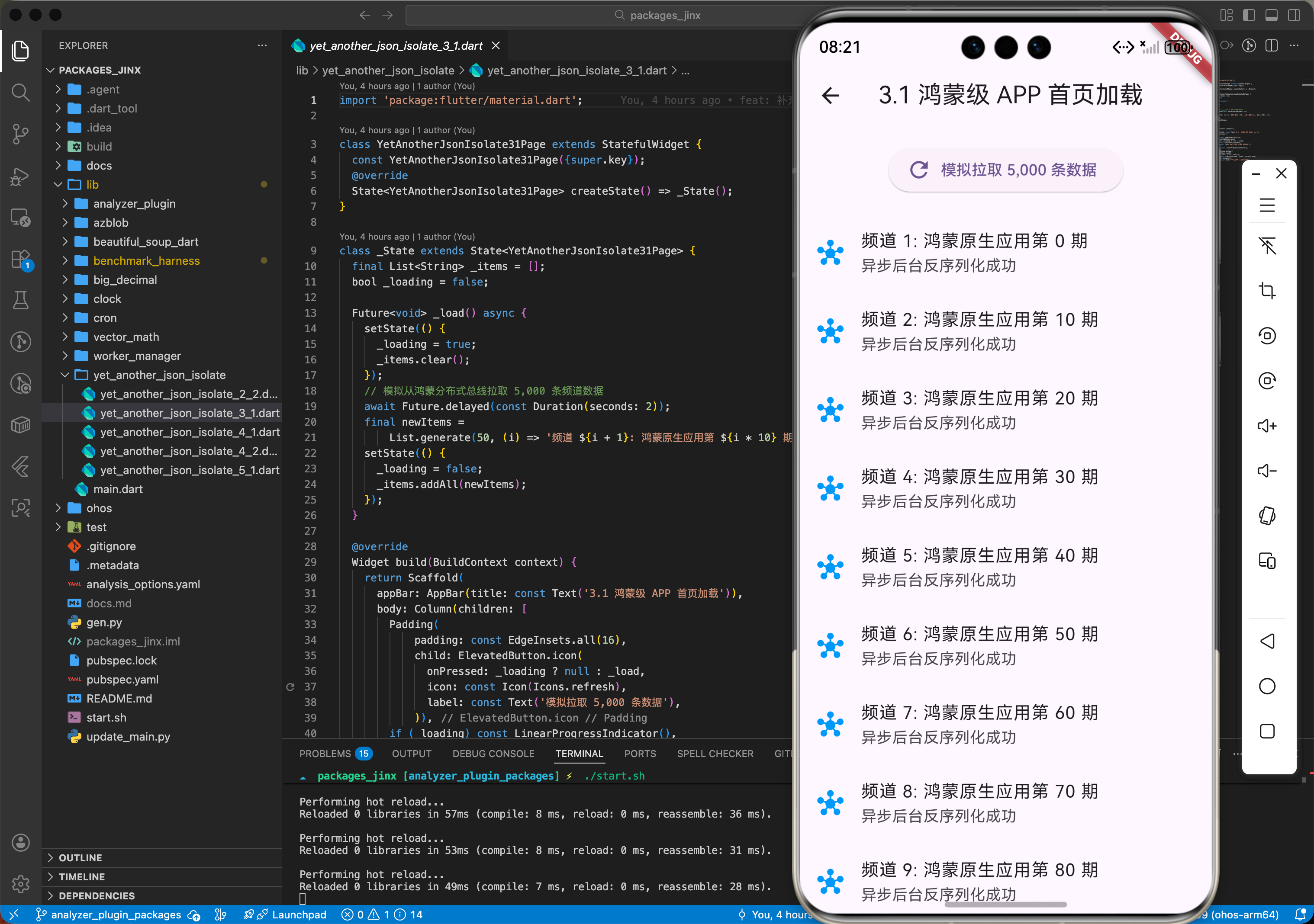Collapse the yet_another_json_isolate folder
The height and width of the screenshot is (924, 1314).
tap(159, 375)
